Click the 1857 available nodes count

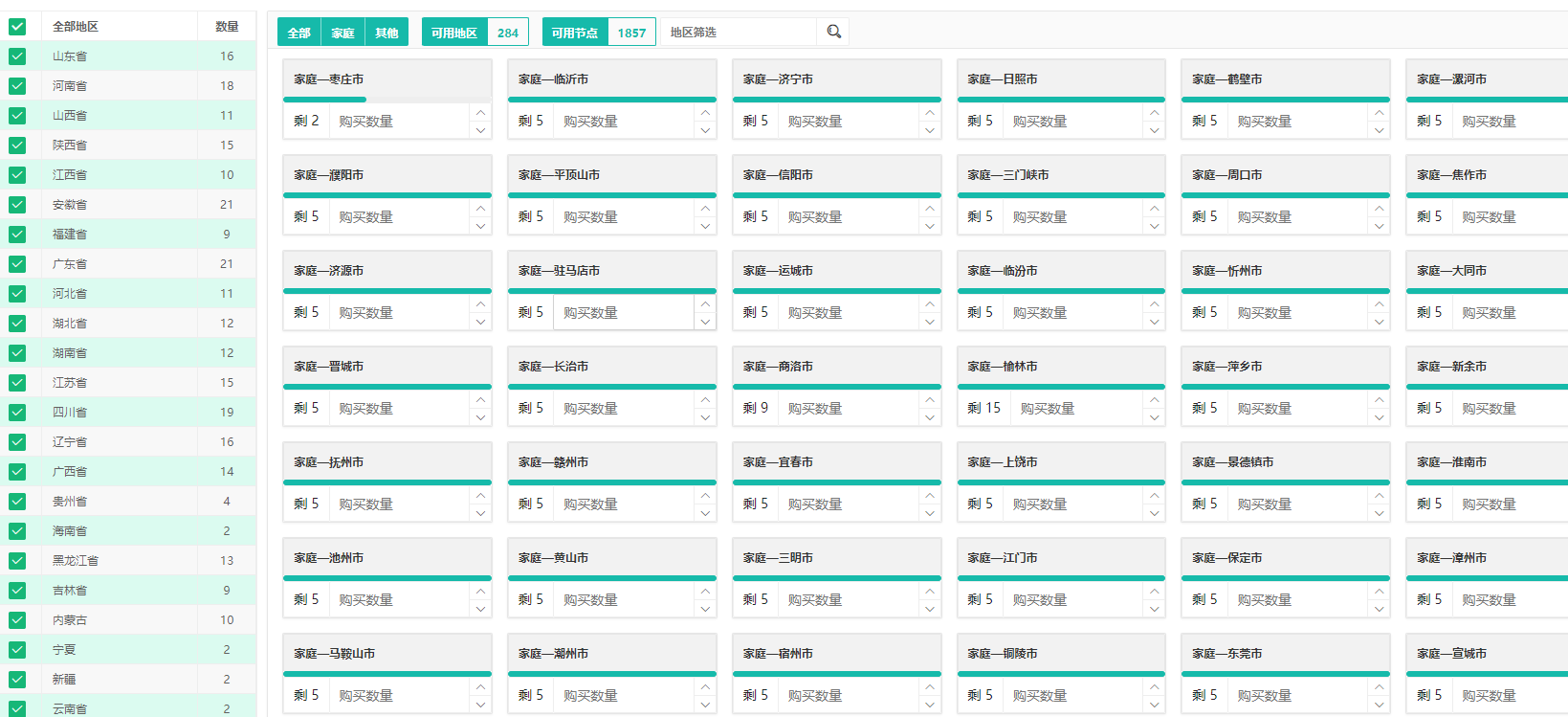coord(631,33)
